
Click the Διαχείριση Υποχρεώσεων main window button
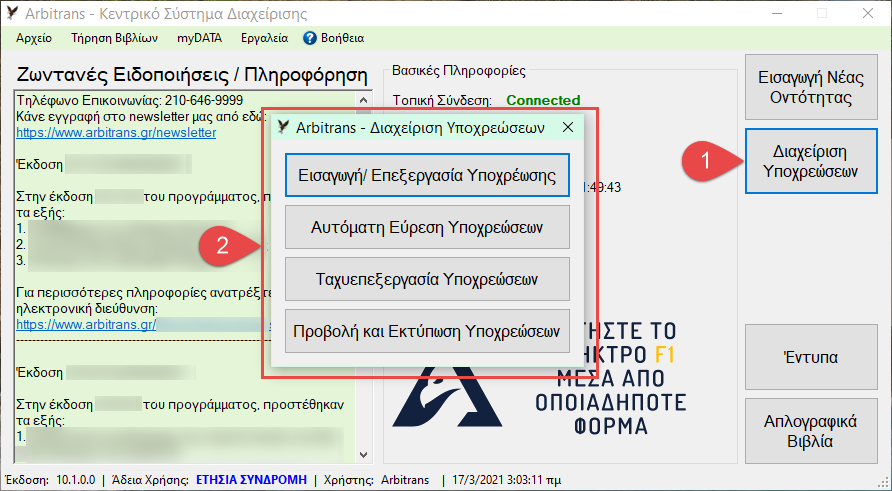click(811, 161)
